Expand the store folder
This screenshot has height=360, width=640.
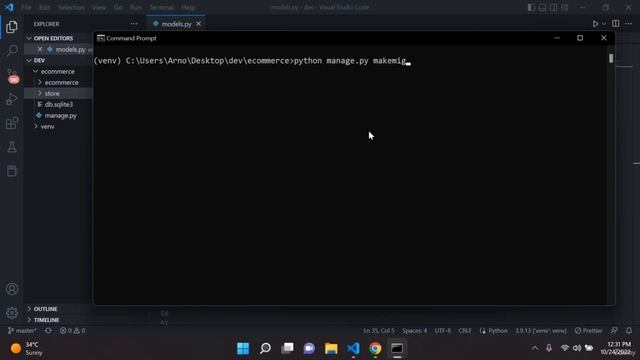point(40,93)
